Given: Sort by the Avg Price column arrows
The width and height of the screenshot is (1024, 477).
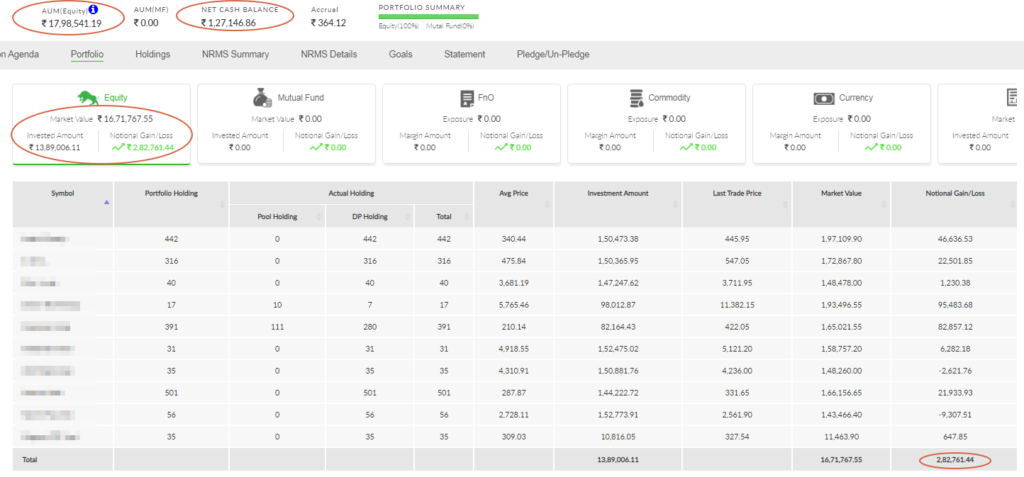Looking at the screenshot, I should pyautogui.click(x=547, y=205).
